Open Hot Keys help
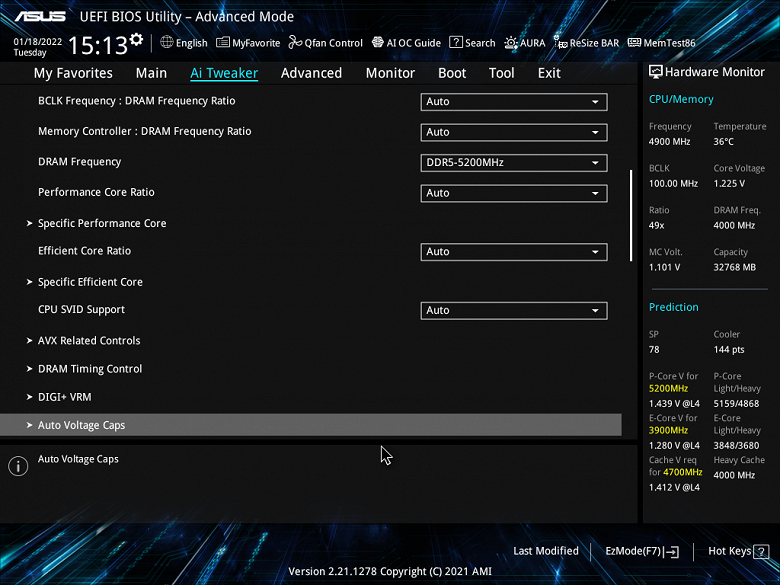 click(738, 551)
